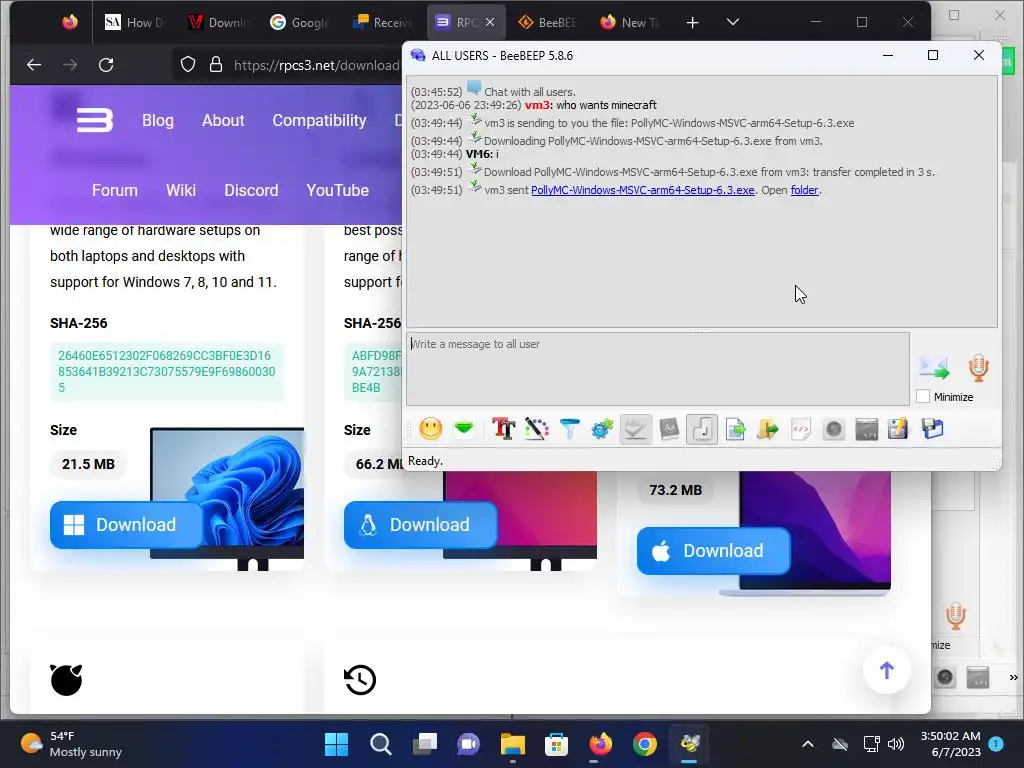Click the FreeBSD devil icon
The width and height of the screenshot is (1024, 768).
pos(66,680)
